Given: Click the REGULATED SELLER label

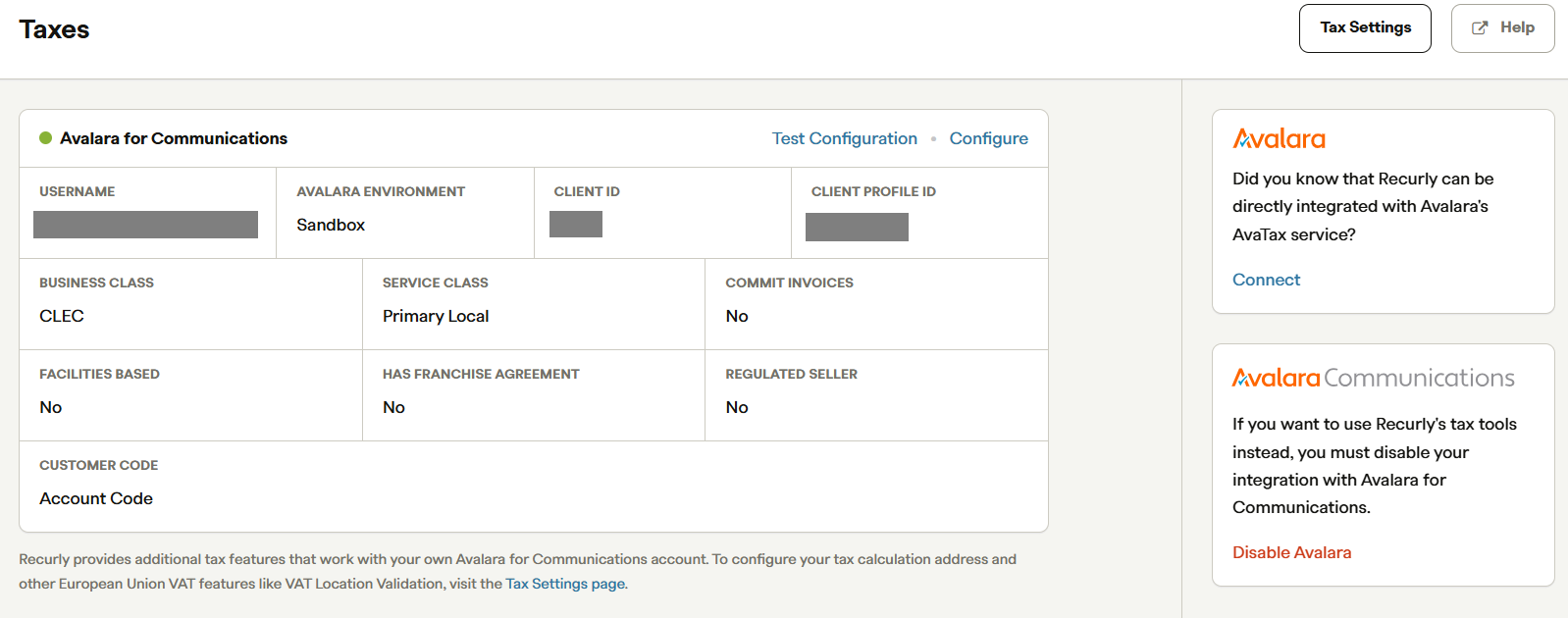Looking at the screenshot, I should click(791, 374).
